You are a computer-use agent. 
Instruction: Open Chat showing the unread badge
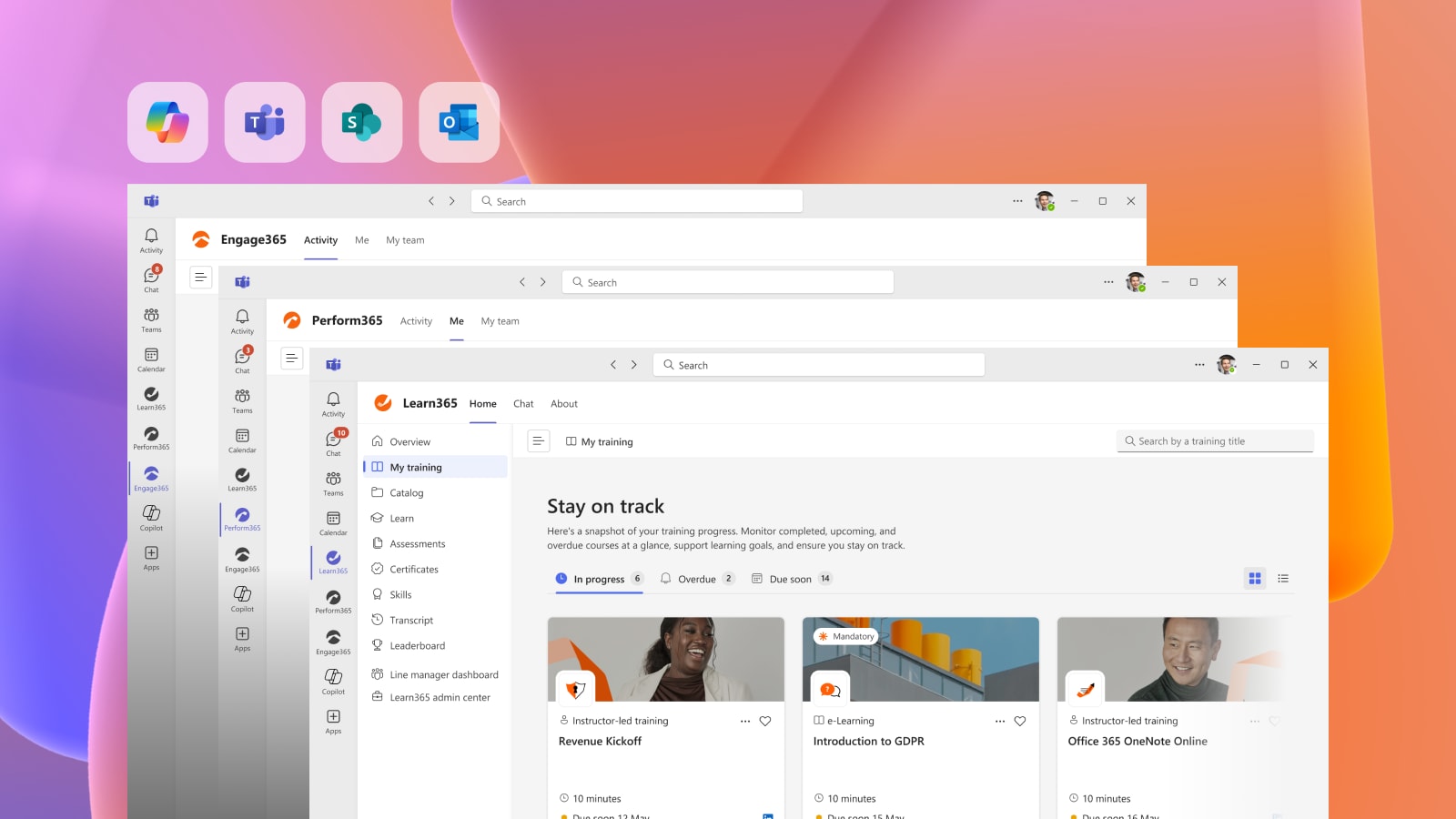[333, 441]
